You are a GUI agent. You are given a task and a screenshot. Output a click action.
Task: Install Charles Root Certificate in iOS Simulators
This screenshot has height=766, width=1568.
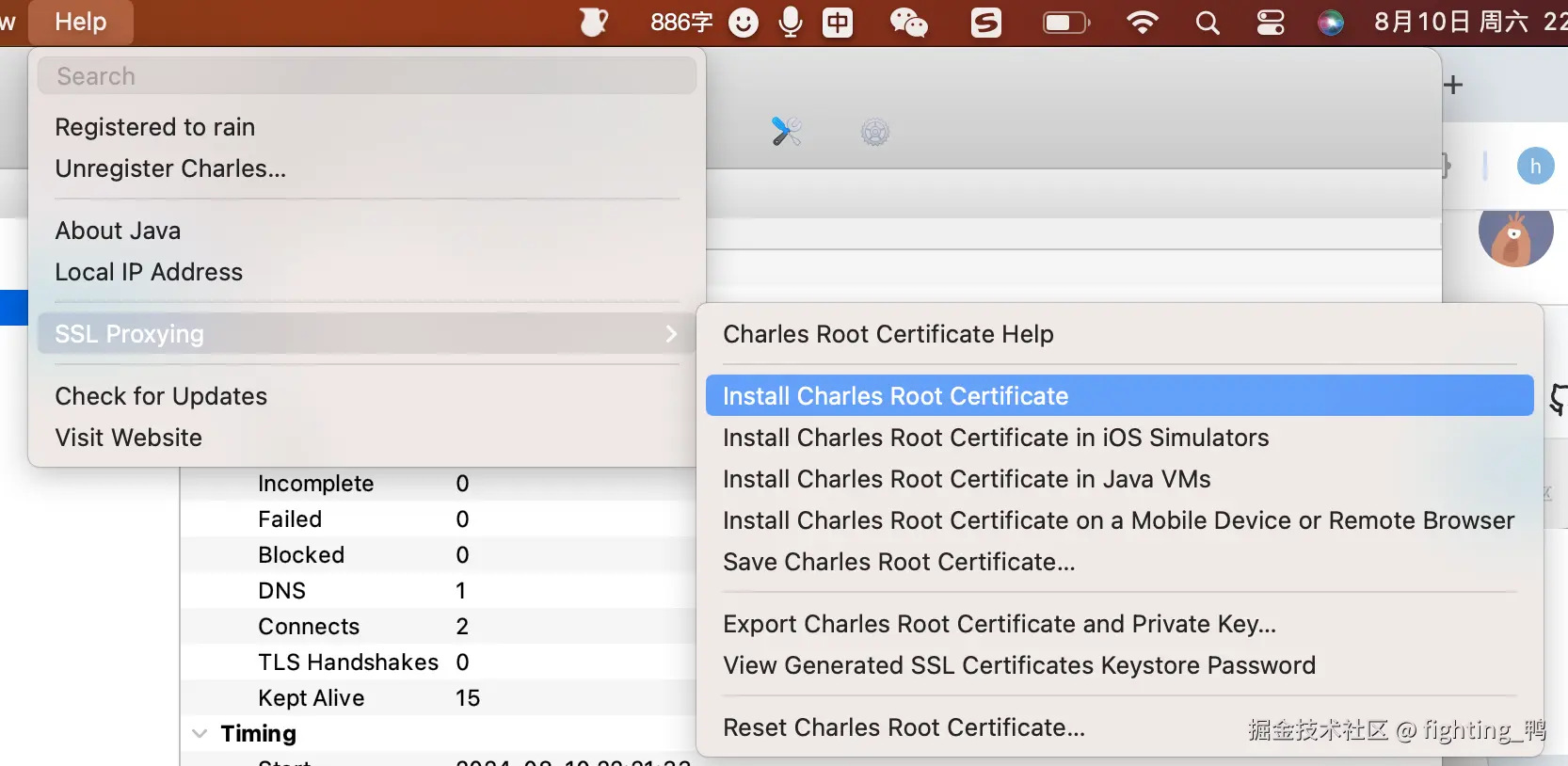click(1120, 438)
